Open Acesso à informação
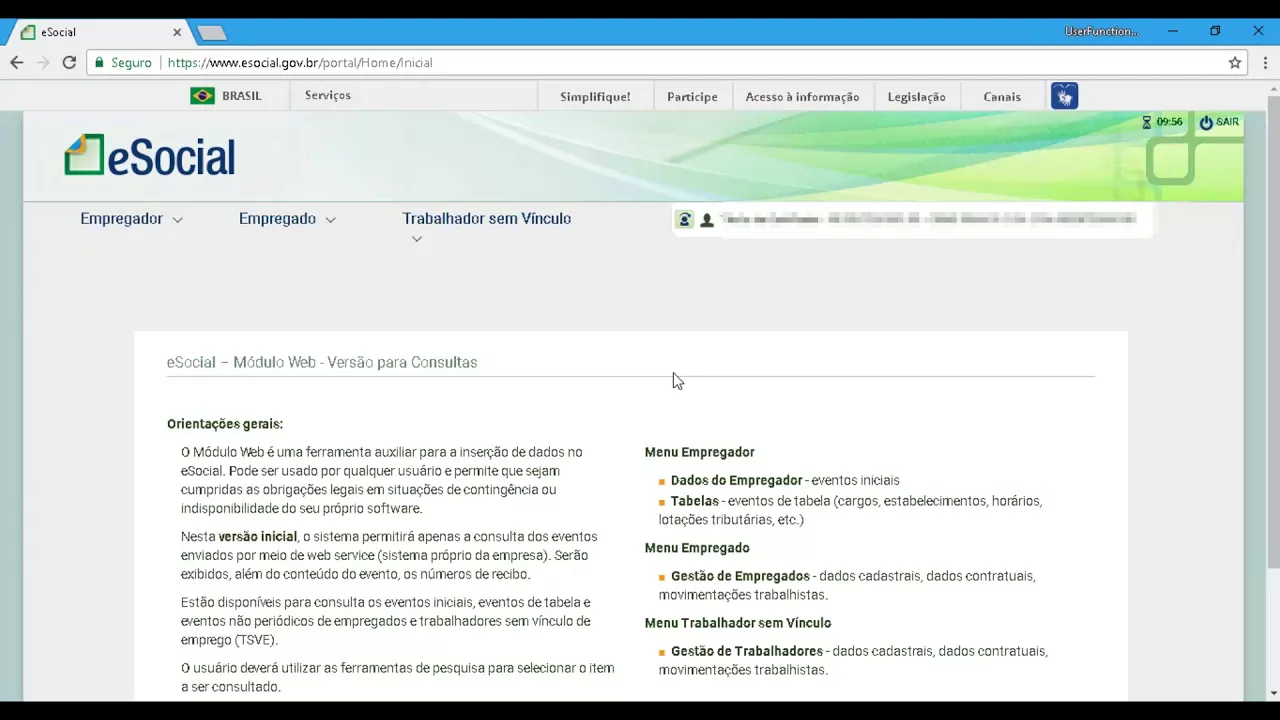The height and width of the screenshot is (720, 1280). tap(802, 97)
